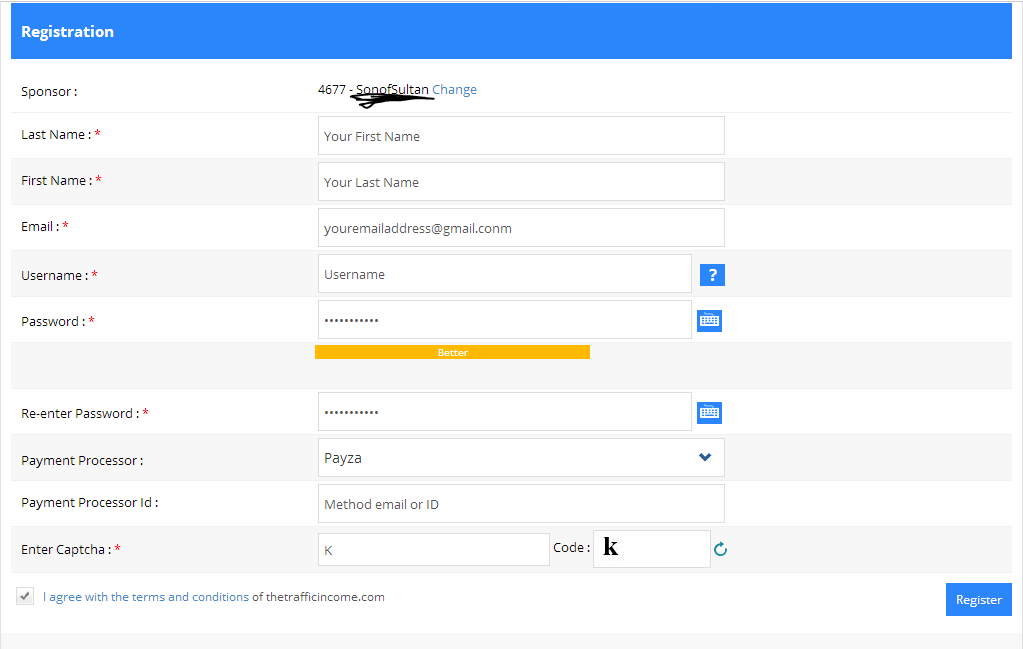Open the Payza payment processor combo box

coord(520,458)
